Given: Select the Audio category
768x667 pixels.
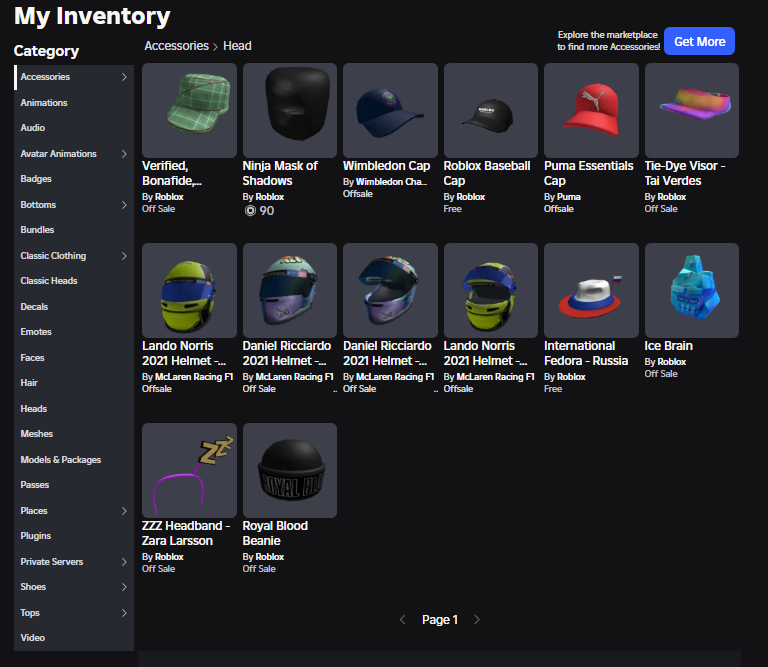Looking at the screenshot, I should tap(74, 128).
